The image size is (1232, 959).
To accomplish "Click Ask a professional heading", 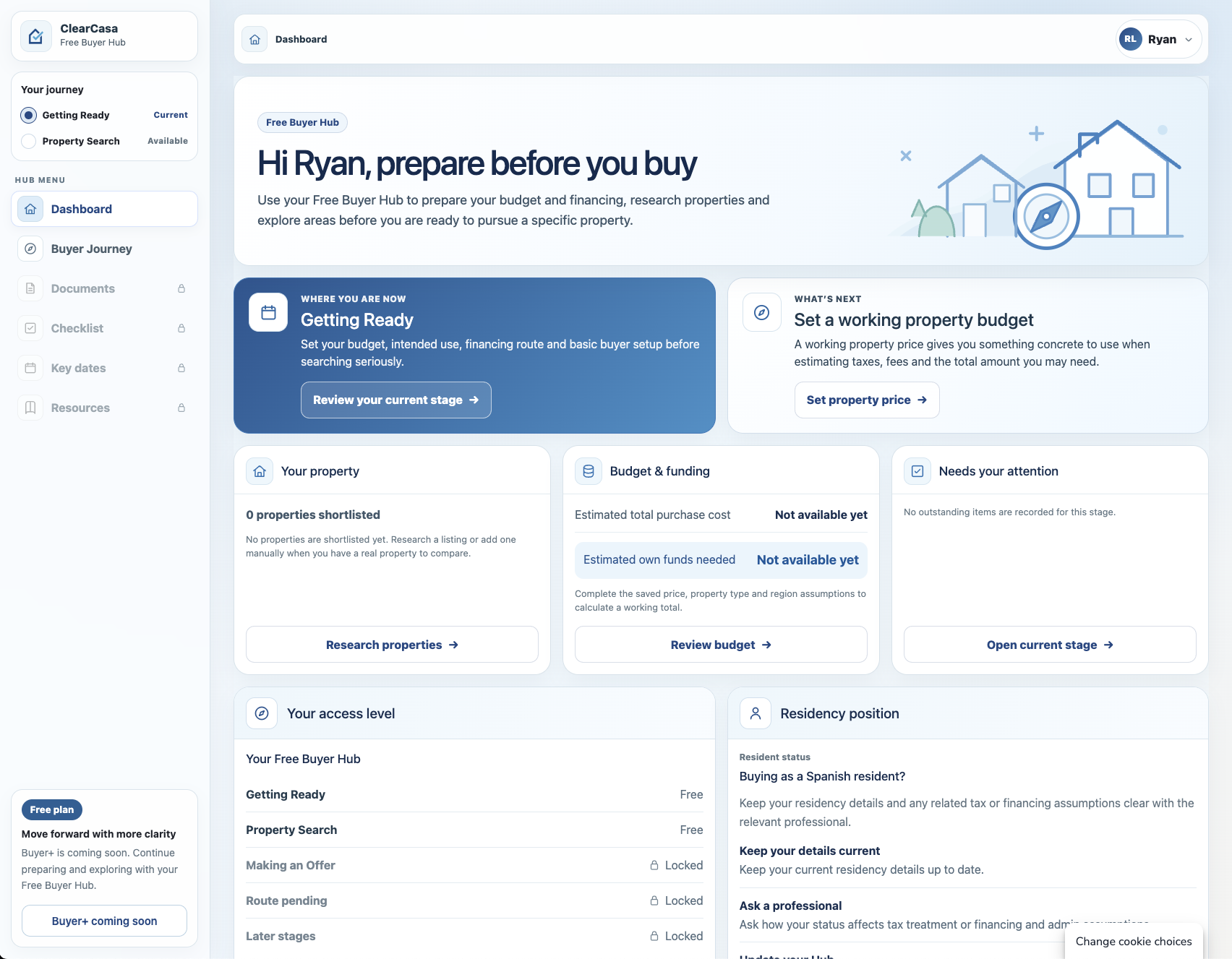I will coord(790,906).
